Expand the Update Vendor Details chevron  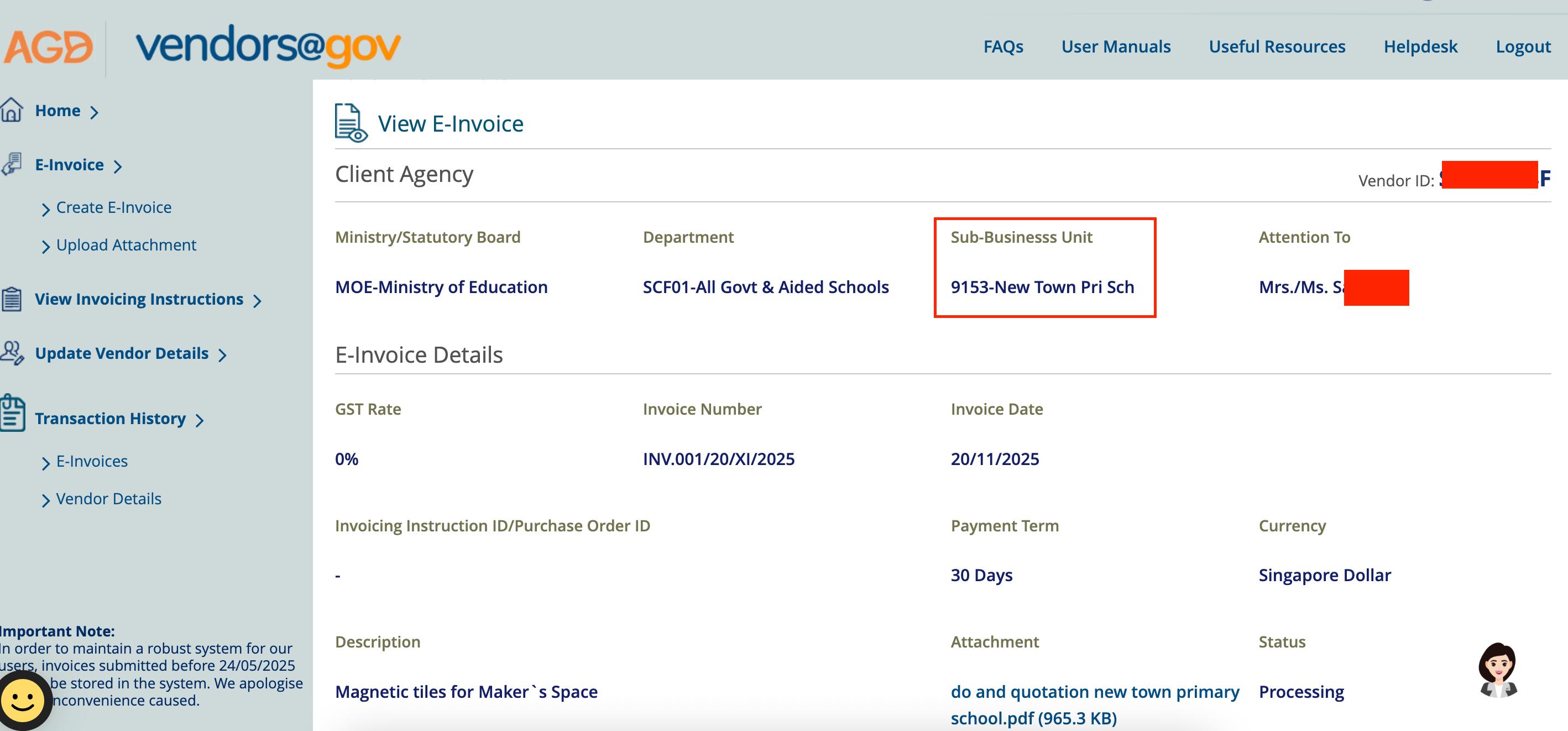coord(223,355)
